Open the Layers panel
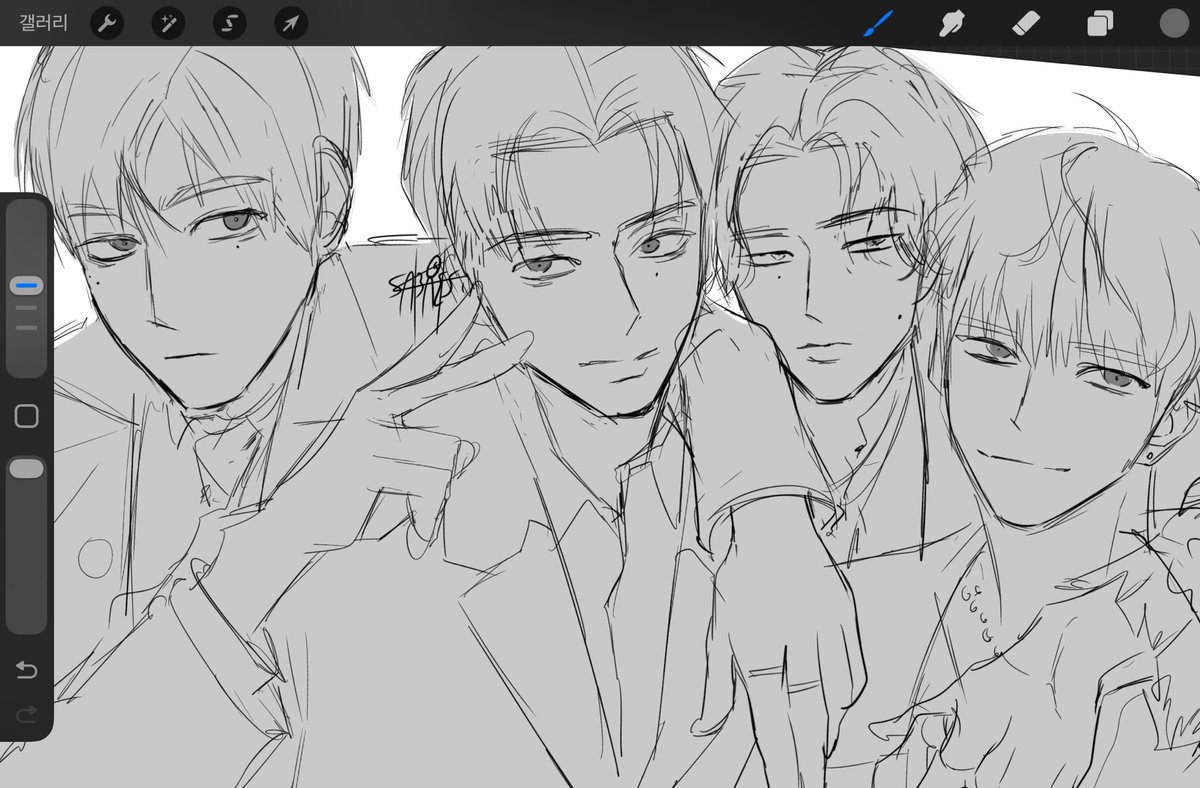The image size is (1200, 788). [1100, 23]
